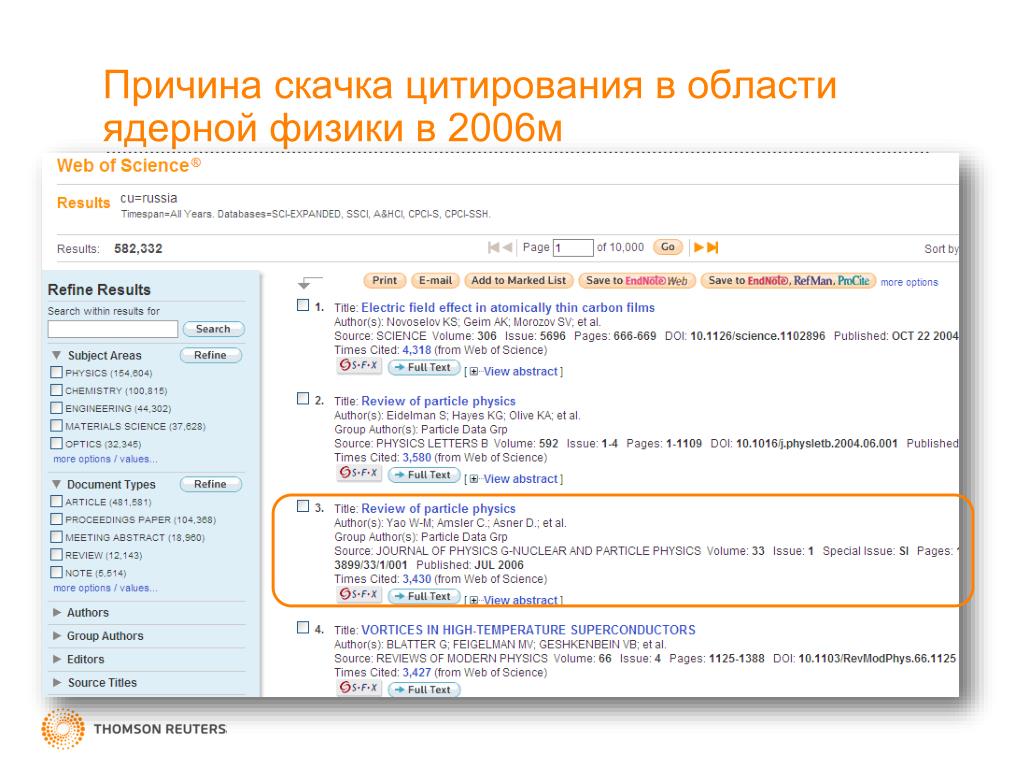Screen dimensions: 1024x768
Task: Go to first results page arrow
Action: coord(493,248)
